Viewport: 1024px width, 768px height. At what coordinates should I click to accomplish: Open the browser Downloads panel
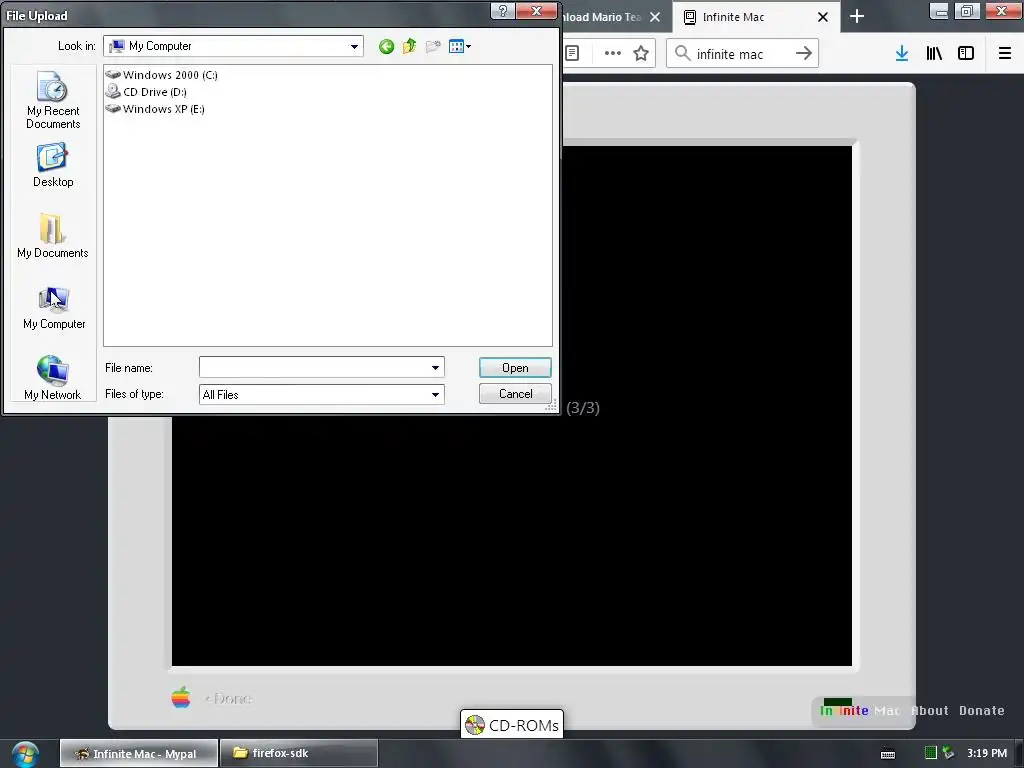901,53
